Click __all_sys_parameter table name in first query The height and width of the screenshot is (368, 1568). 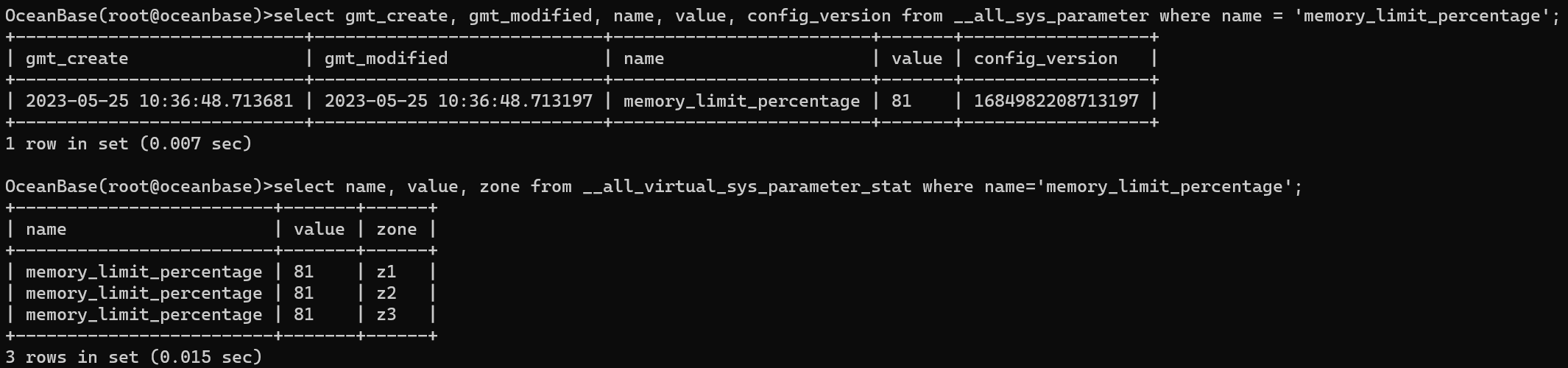click(x=1050, y=16)
